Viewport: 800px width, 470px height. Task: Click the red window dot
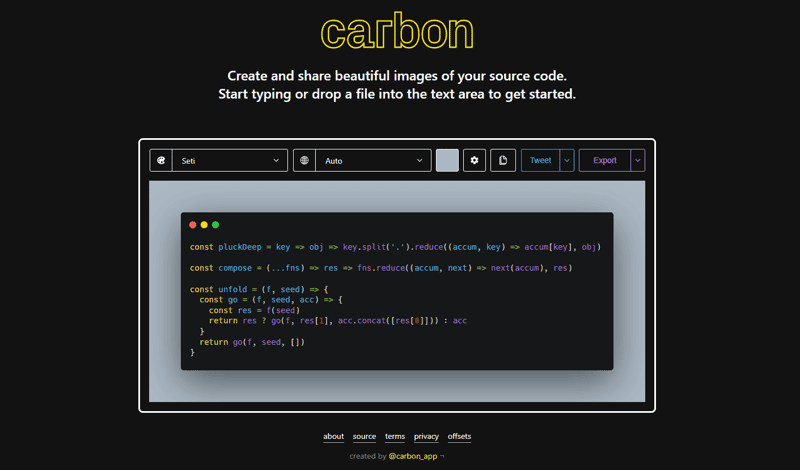pyautogui.click(x=193, y=225)
